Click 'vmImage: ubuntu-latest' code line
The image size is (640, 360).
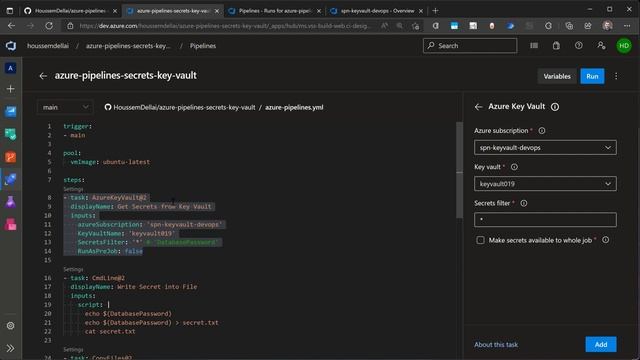pyautogui.click(x=110, y=162)
